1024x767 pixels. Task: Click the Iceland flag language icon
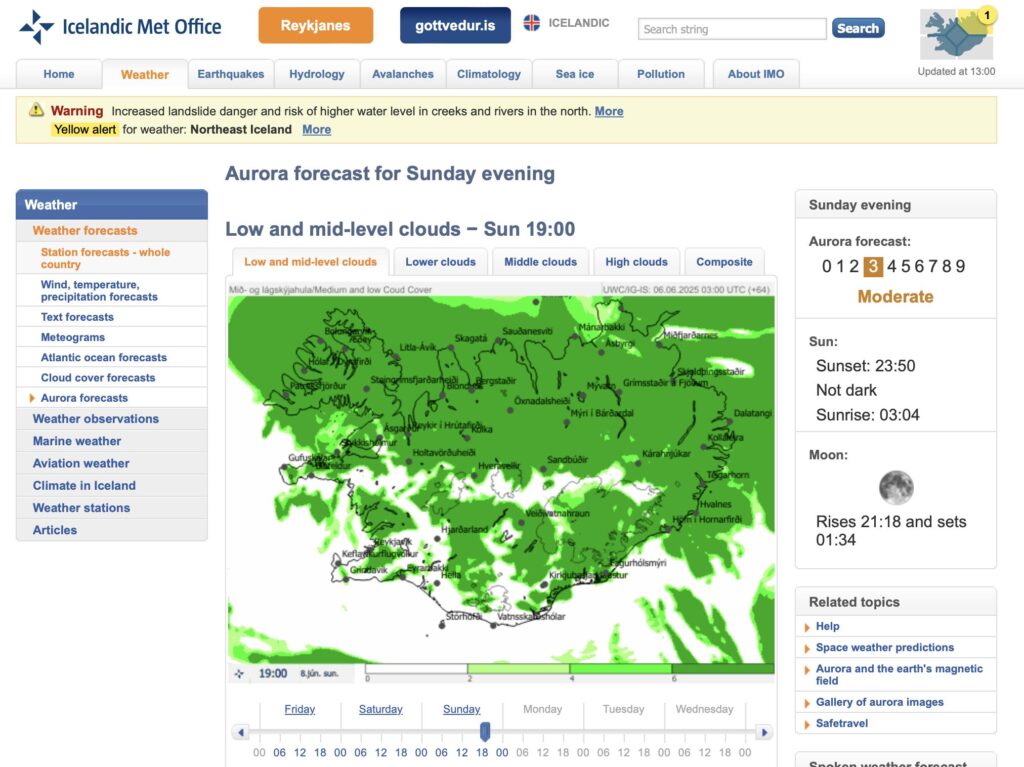[x=533, y=23]
